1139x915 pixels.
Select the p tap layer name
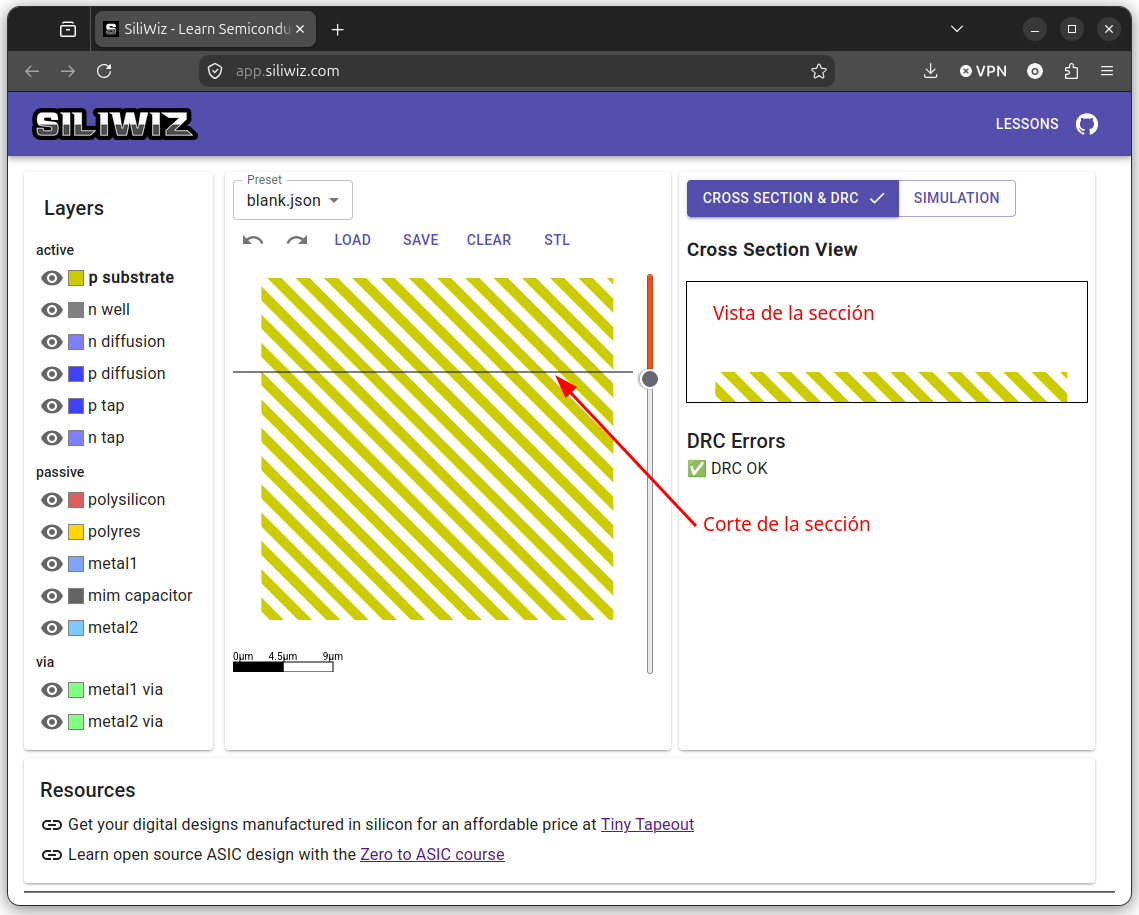[x=106, y=406]
